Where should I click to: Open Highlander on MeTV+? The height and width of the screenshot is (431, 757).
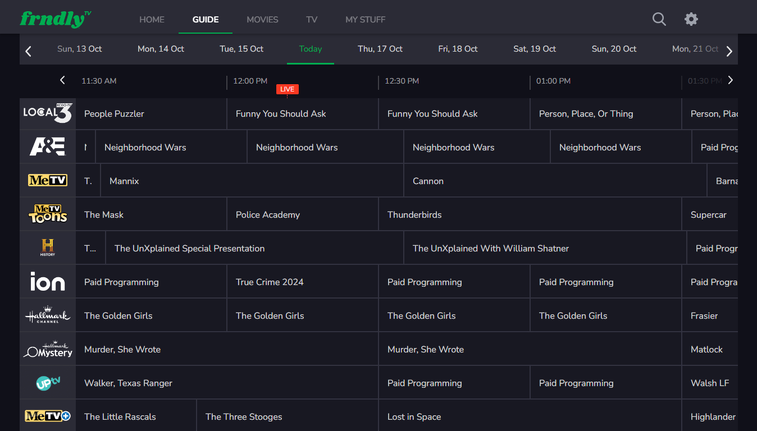click(710, 416)
